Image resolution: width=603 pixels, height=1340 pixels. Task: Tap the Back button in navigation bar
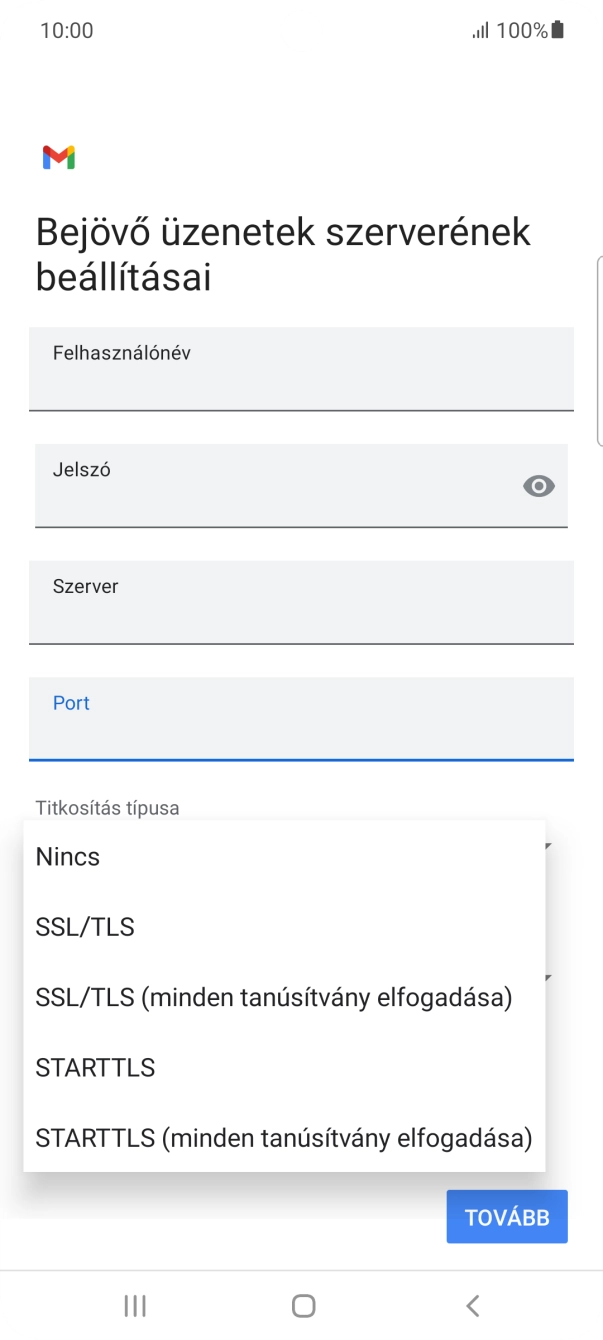(470, 1305)
